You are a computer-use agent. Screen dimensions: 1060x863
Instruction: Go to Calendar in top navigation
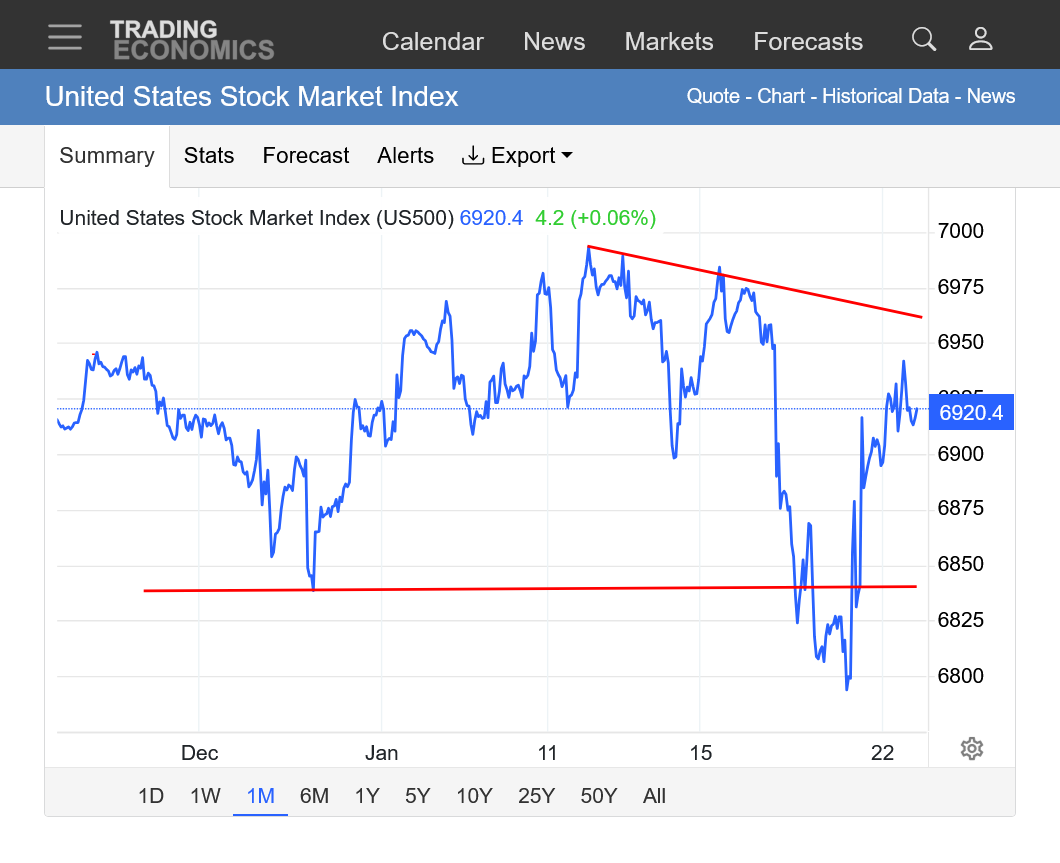tap(433, 42)
